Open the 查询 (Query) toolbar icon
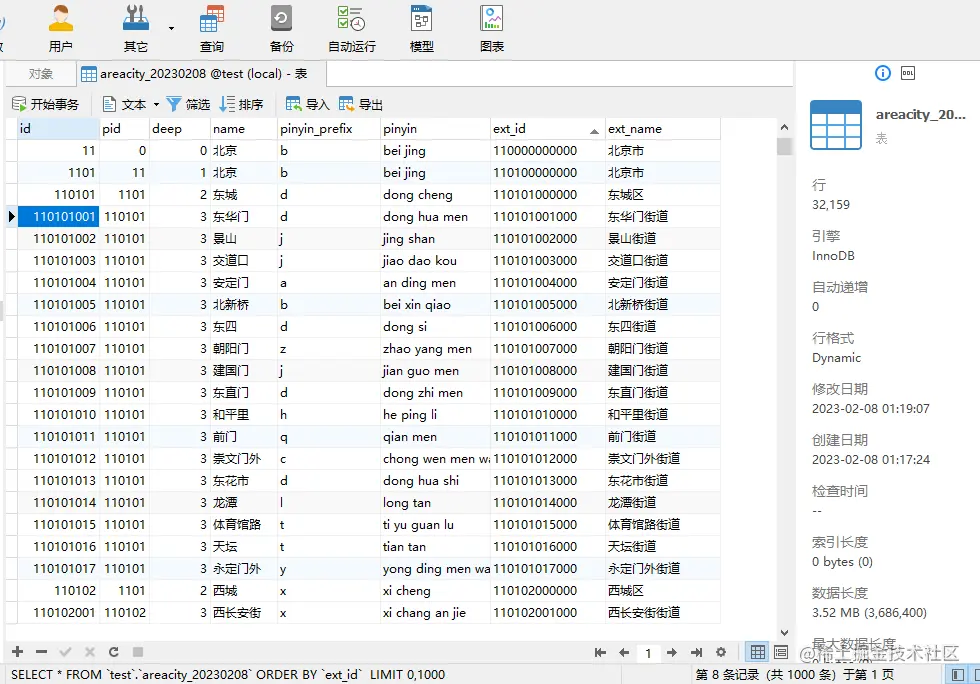980x684 pixels. coord(211,28)
